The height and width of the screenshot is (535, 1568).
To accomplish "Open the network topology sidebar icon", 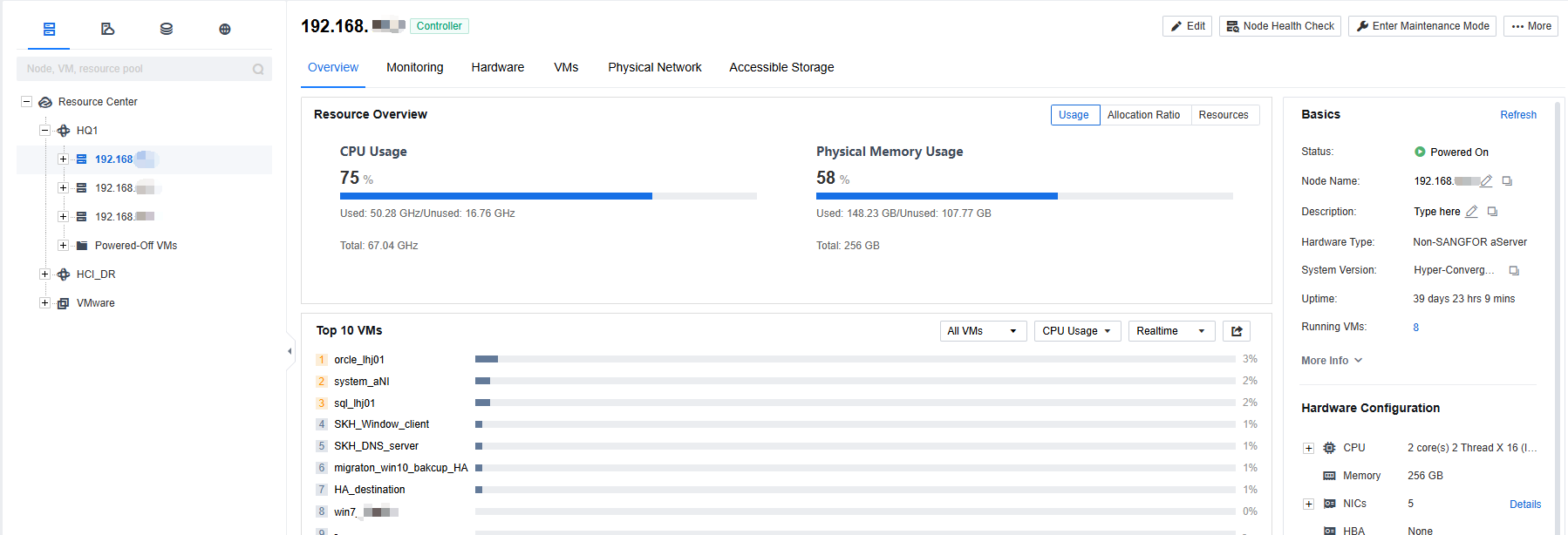I will click(x=108, y=29).
